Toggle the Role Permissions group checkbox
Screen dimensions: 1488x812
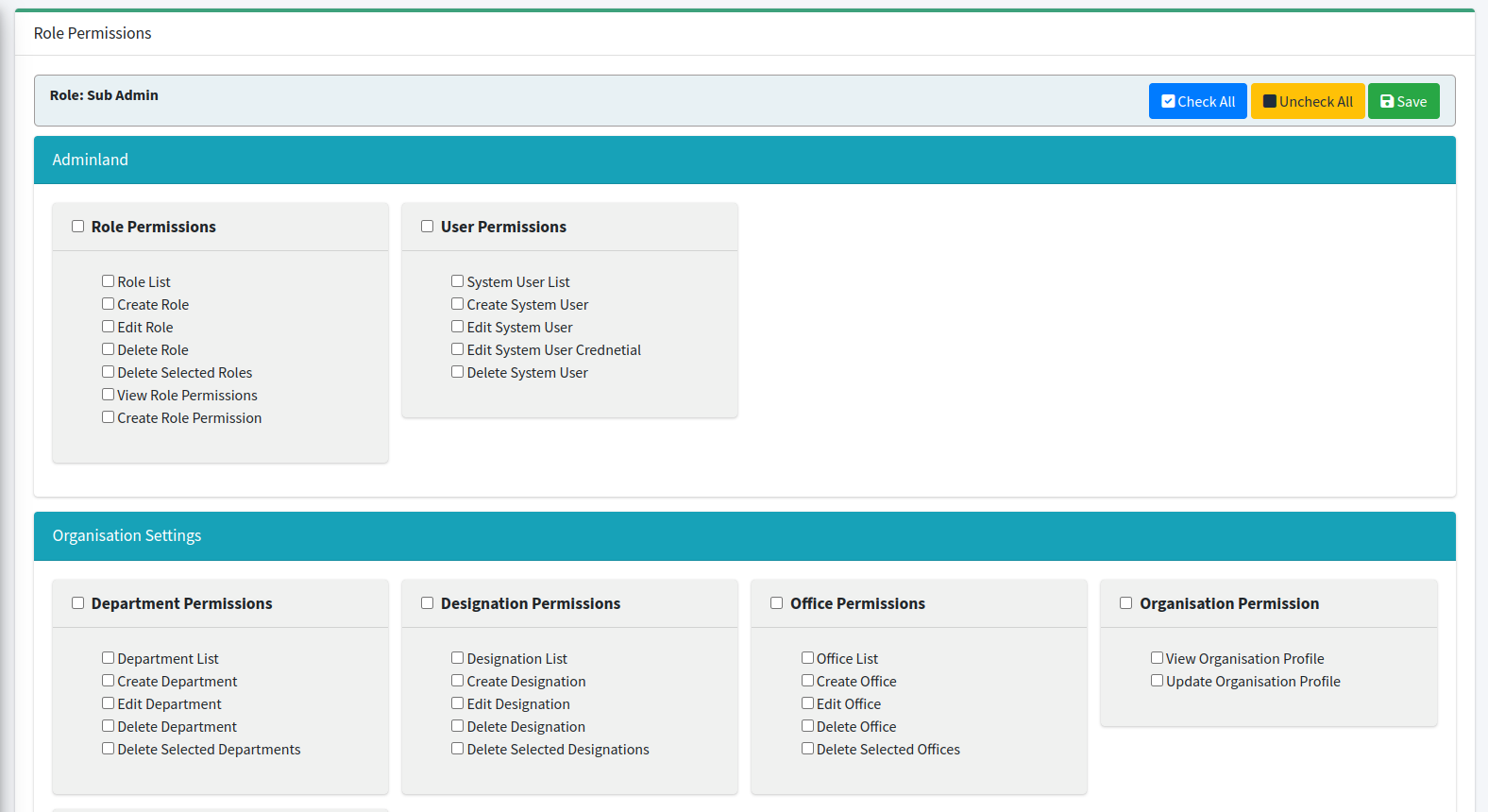78,227
